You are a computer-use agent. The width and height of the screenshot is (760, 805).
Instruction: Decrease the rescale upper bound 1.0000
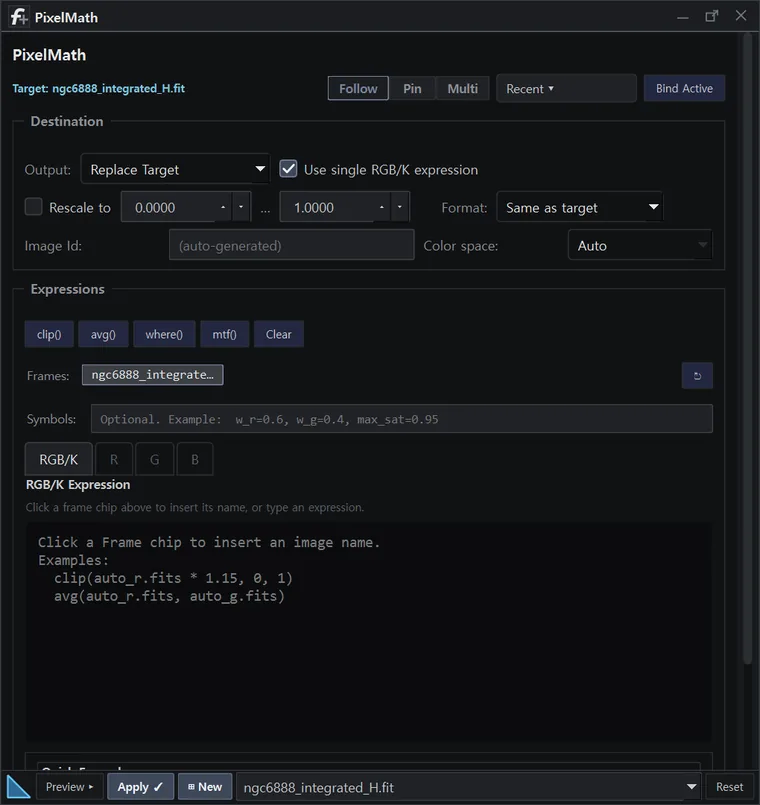(x=400, y=207)
